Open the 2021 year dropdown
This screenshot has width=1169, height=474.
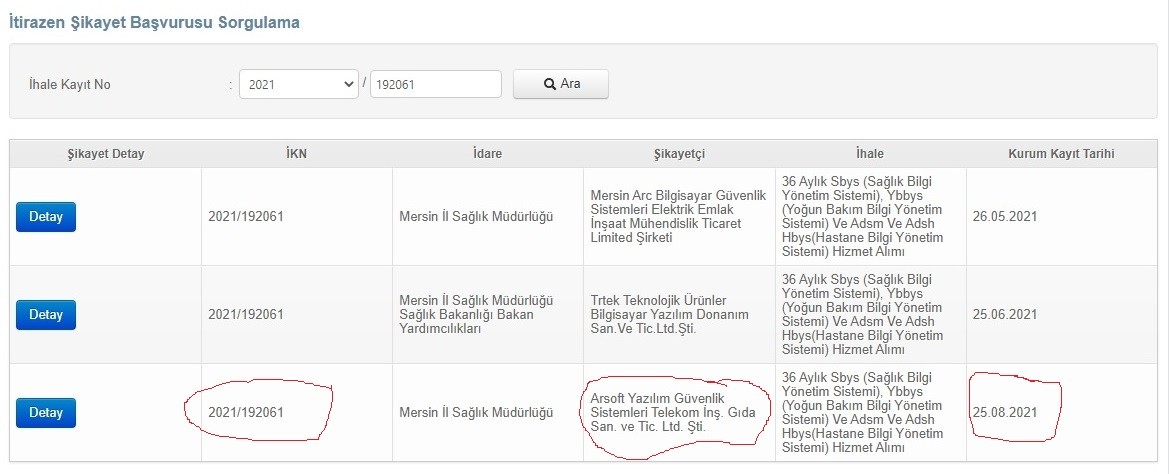click(x=299, y=84)
